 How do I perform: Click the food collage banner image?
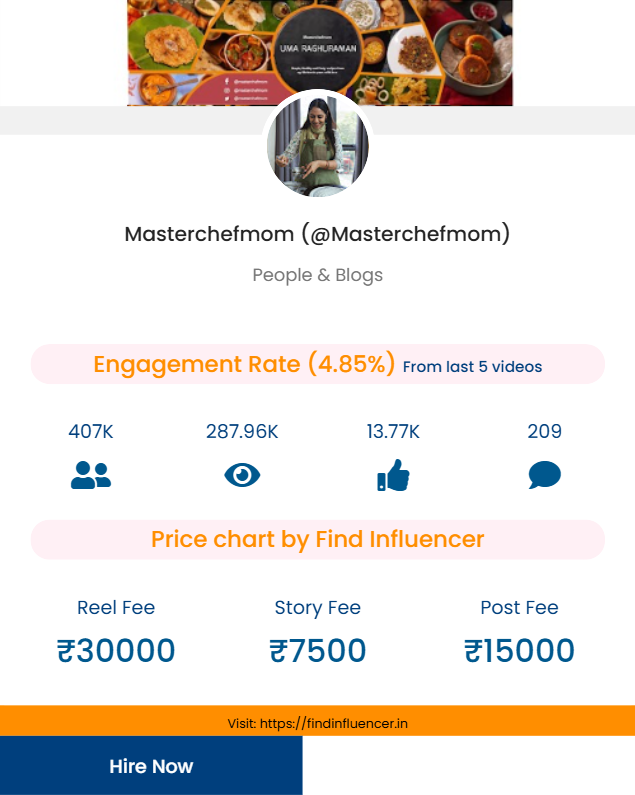(320, 50)
